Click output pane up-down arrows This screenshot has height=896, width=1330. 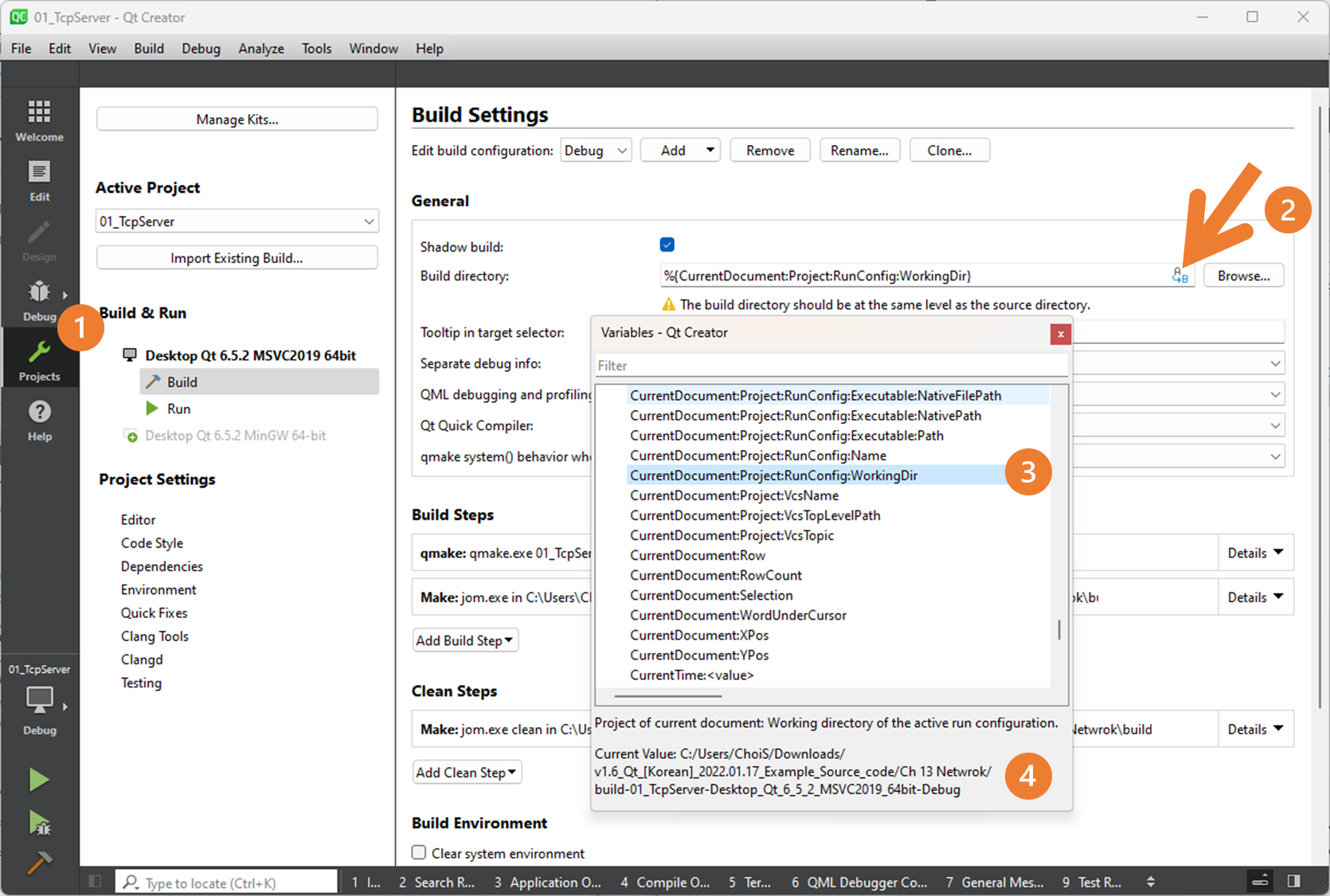(1150, 882)
